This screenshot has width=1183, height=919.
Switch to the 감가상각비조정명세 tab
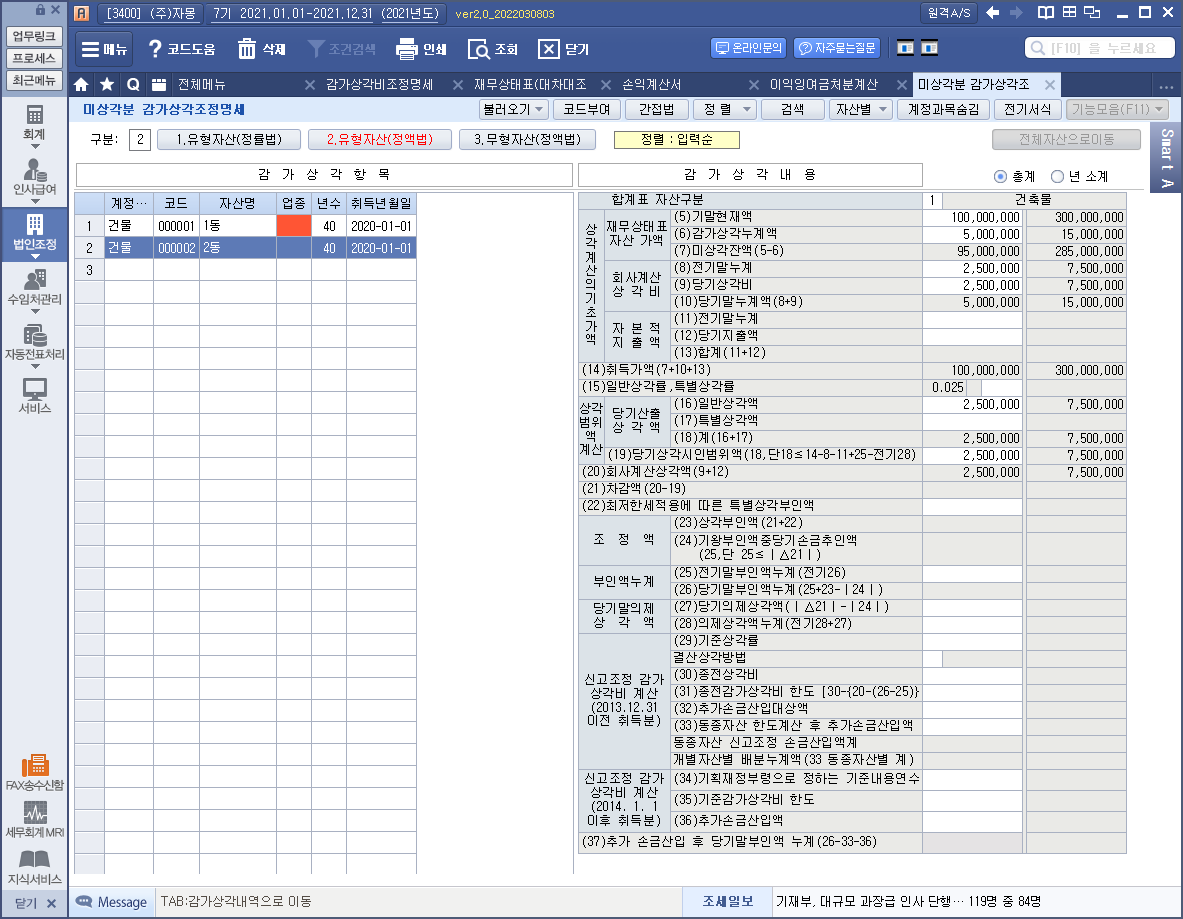coord(379,84)
